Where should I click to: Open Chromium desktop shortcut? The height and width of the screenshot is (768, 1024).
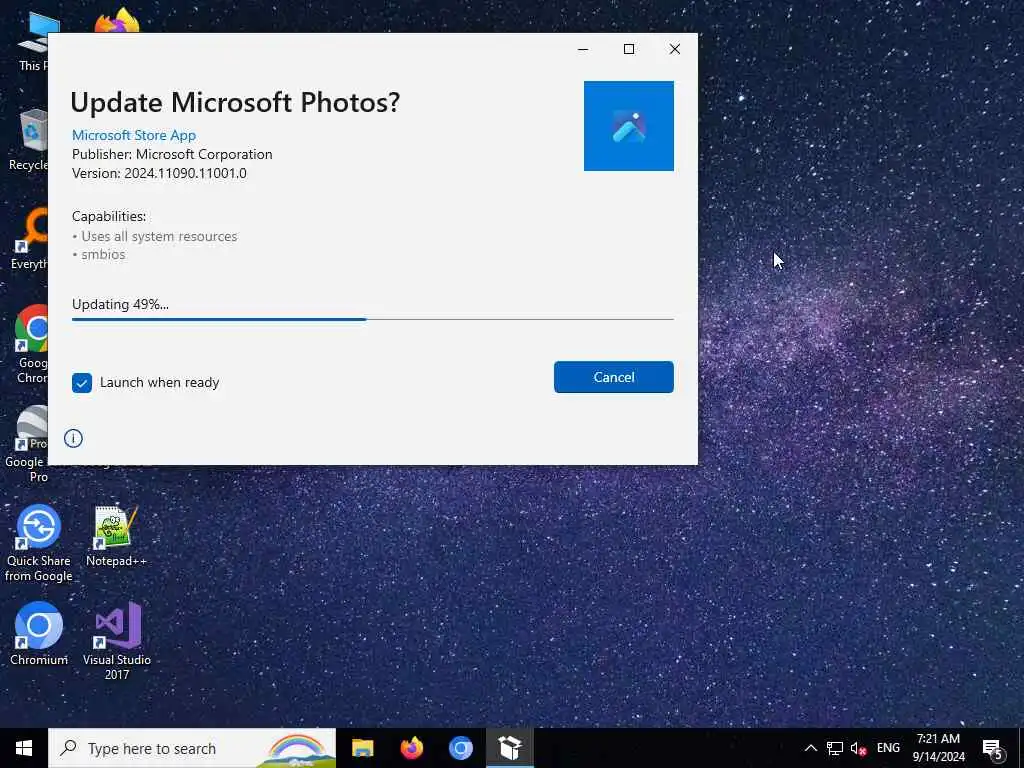click(x=39, y=635)
